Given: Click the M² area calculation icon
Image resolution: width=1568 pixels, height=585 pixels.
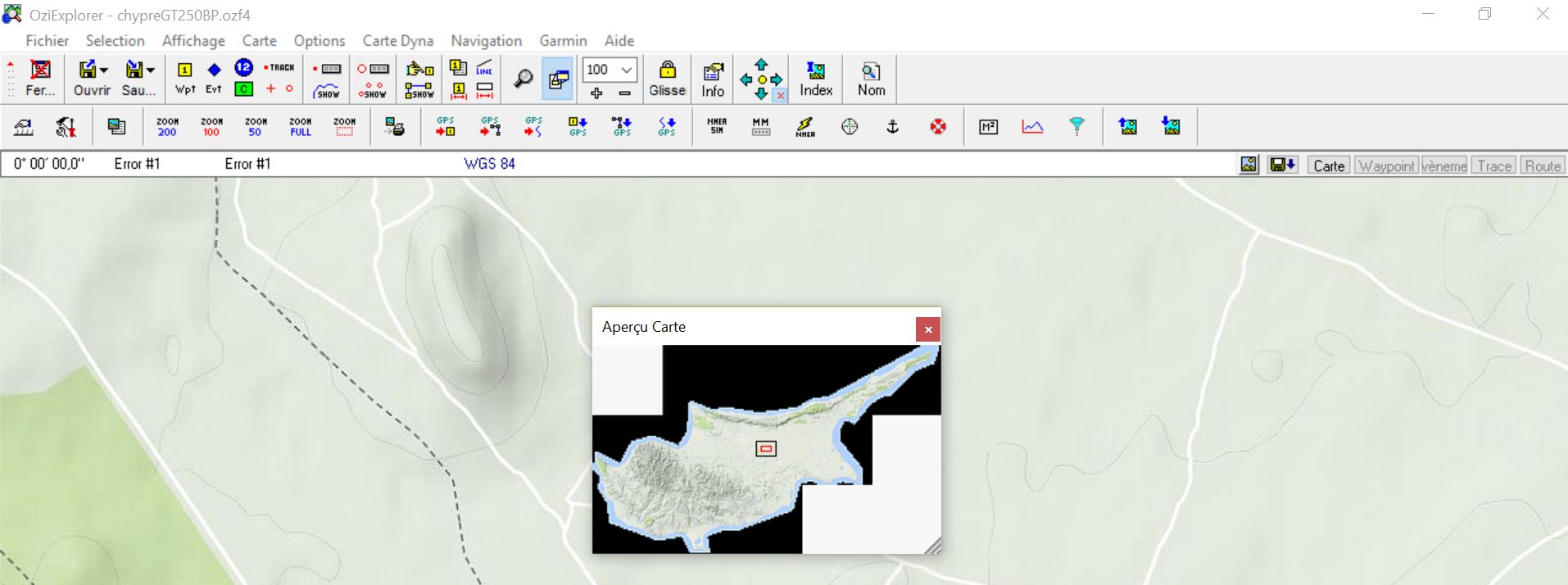Looking at the screenshot, I should click(x=988, y=126).
